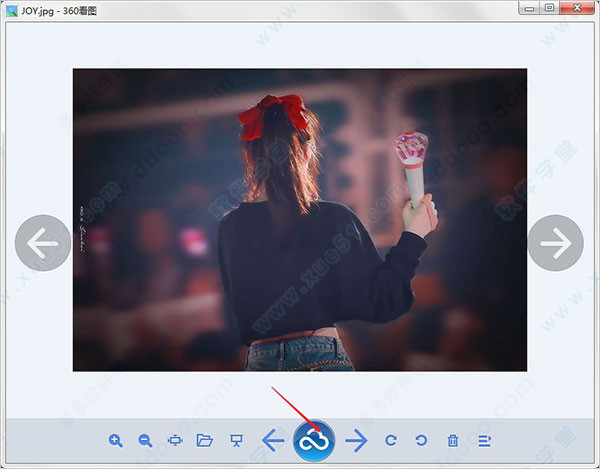Screen dimensions: 600x469
Task: Close the 360 image viewer window
Action: (x=577, y=8)
